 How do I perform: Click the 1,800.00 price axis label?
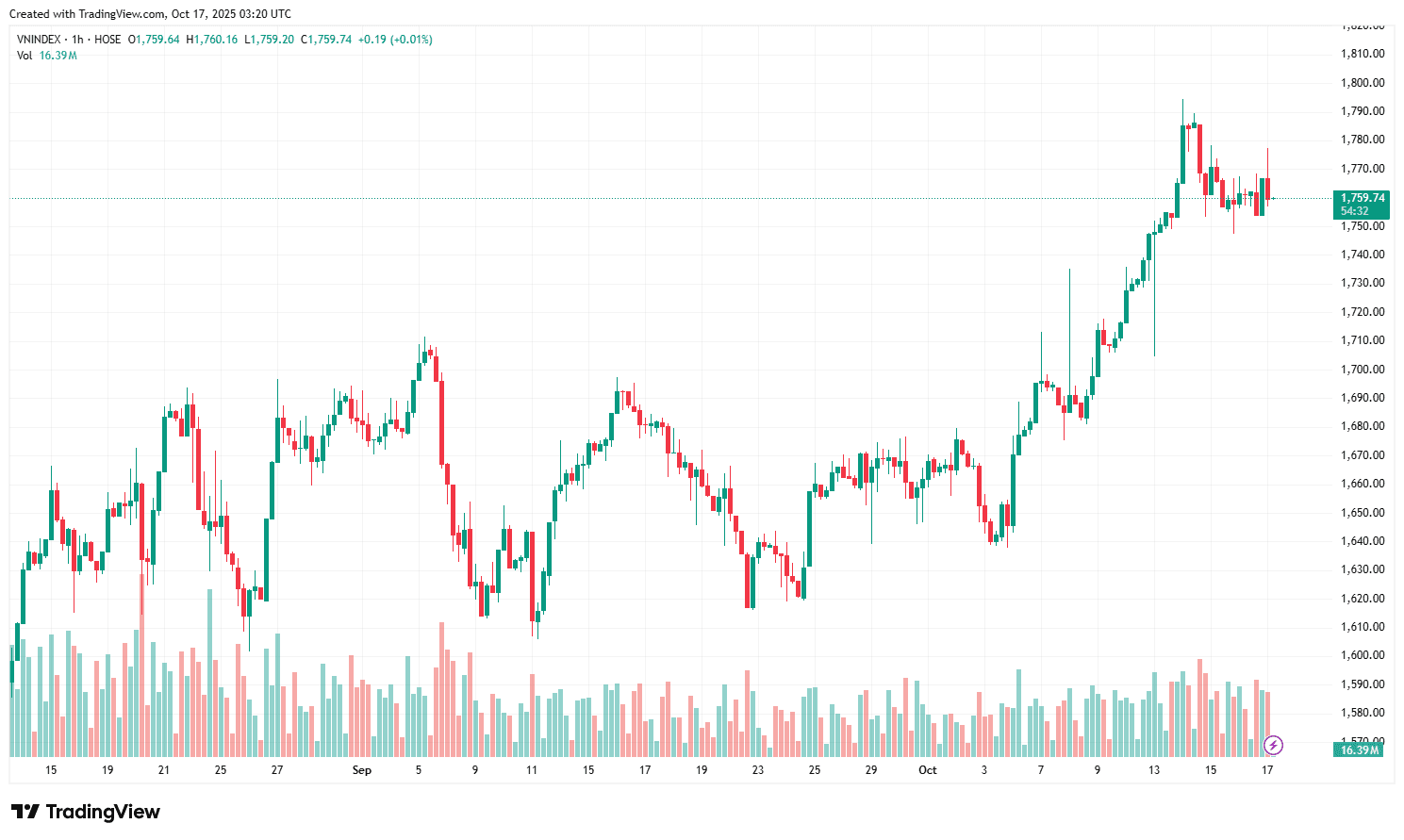click(x=1363, y=83)
